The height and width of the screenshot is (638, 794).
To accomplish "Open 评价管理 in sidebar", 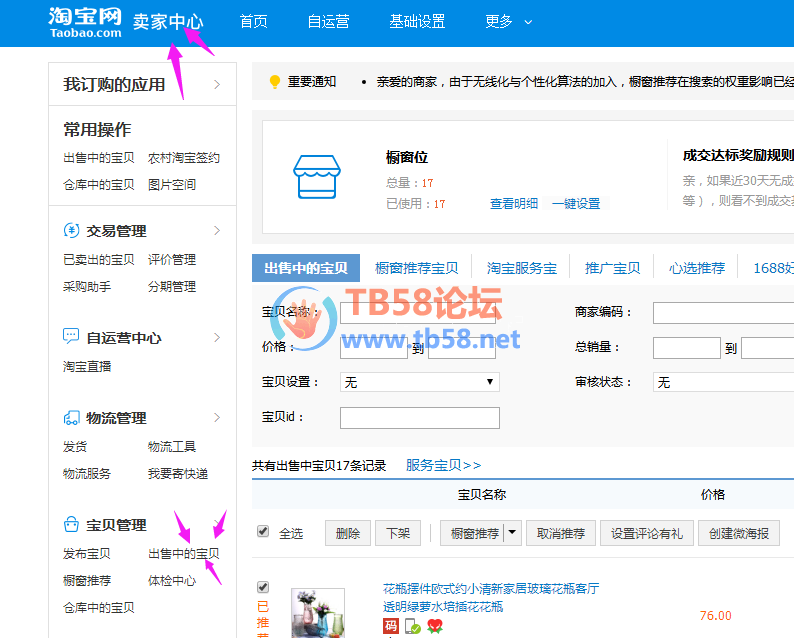I will pos(172,259).
